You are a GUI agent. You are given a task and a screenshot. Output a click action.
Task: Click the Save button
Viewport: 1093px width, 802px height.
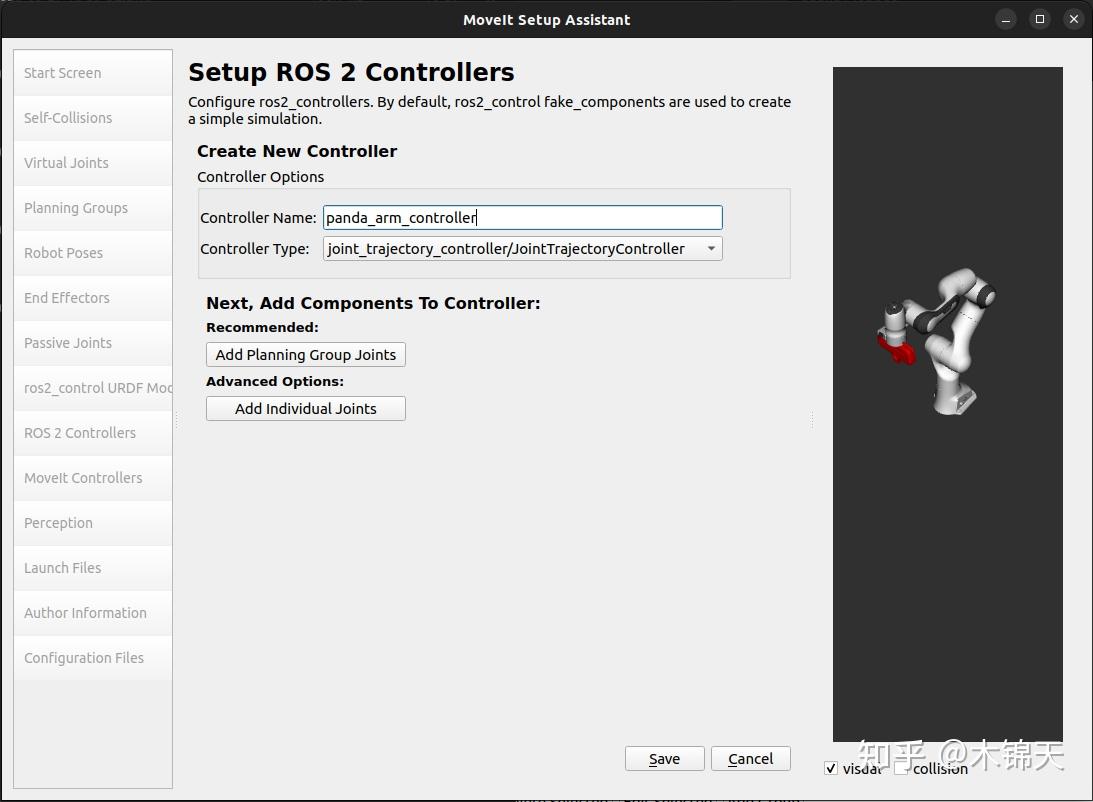click(x=664, y=758)
